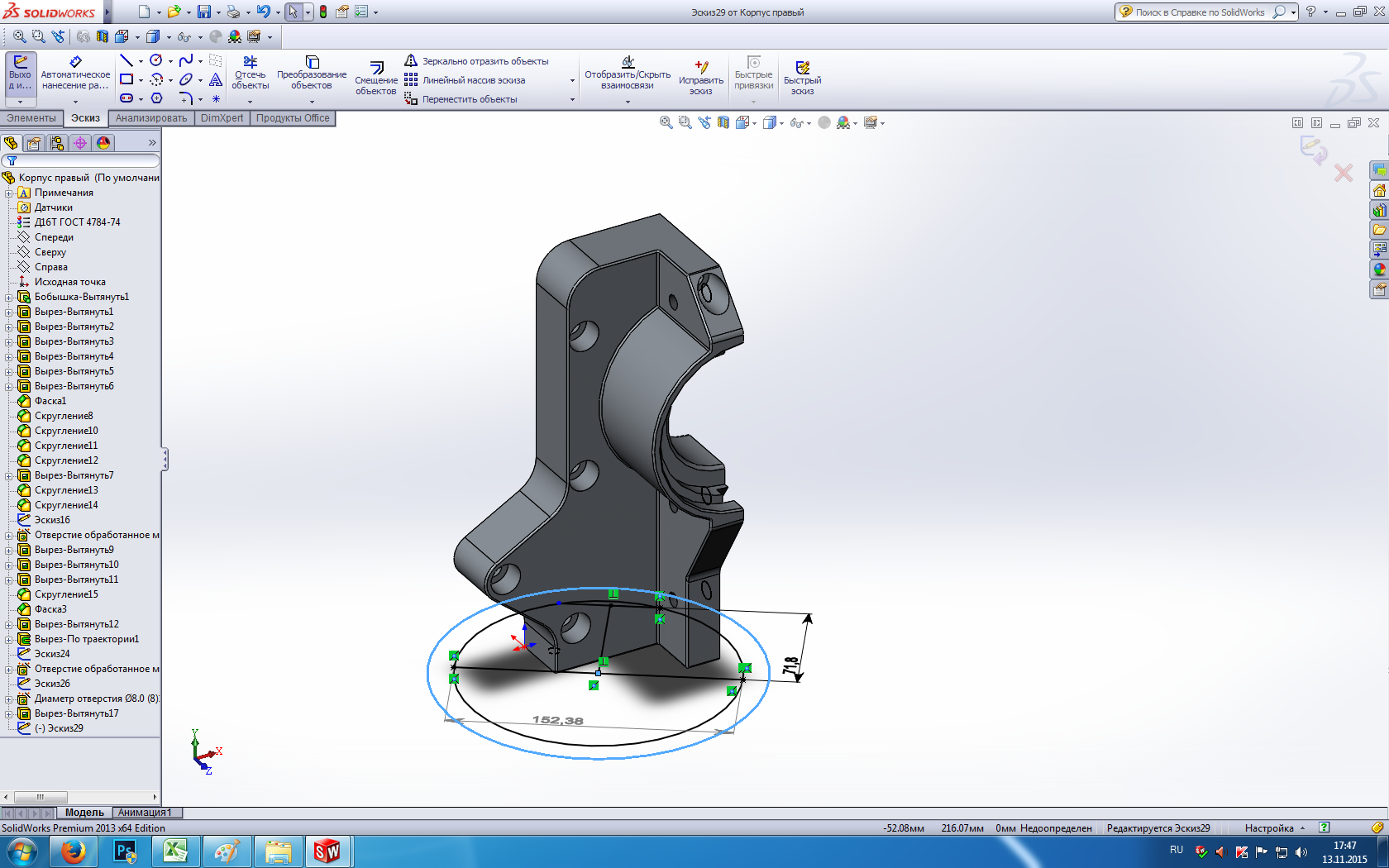Screen dimensions: 1389x868
Task: Switch to the Элементы tab
Action: pyautogui.click(x=31, y=118)
